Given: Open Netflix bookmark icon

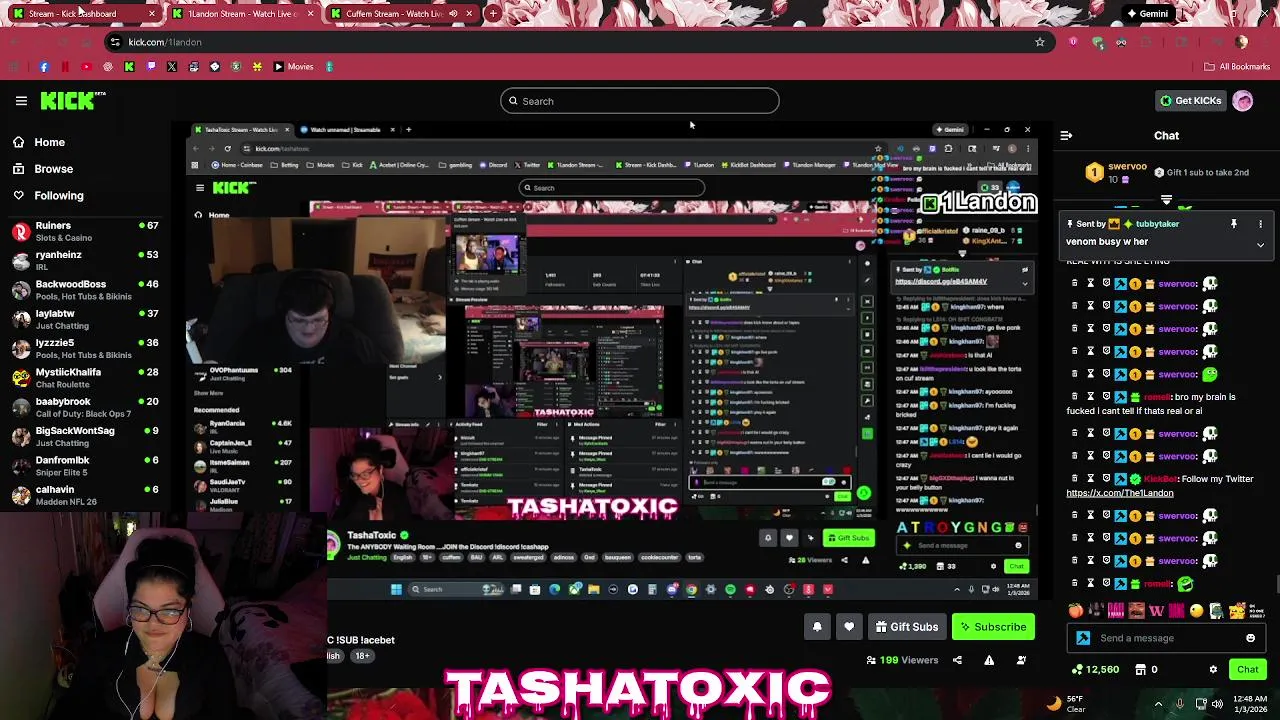Looking at the screenshot, I should [x=65, y=67].
